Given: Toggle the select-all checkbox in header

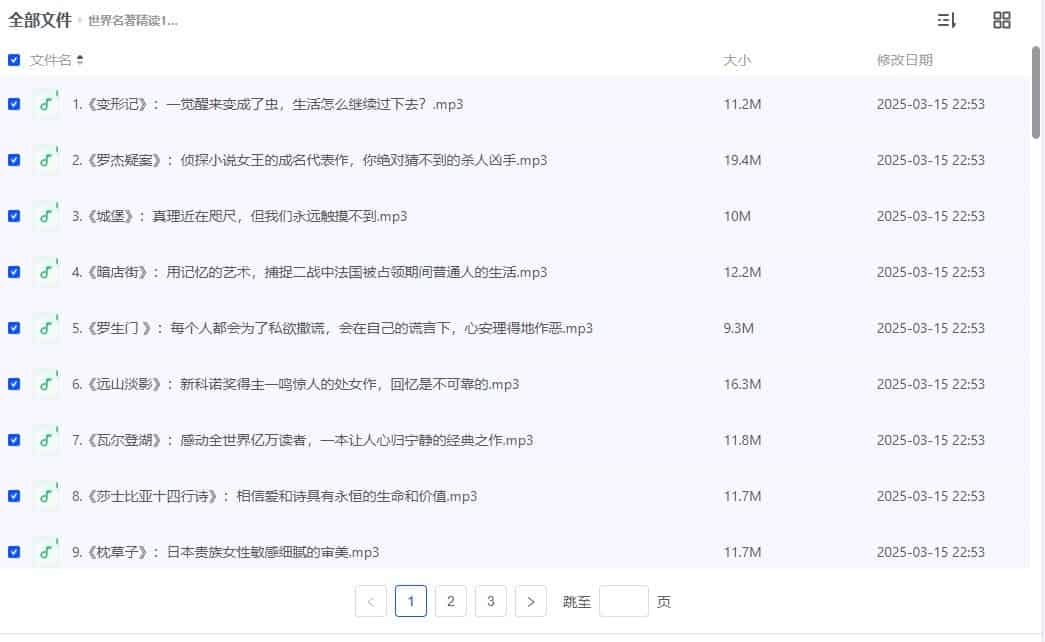Looking at the screenshot, I should (14, 60).
